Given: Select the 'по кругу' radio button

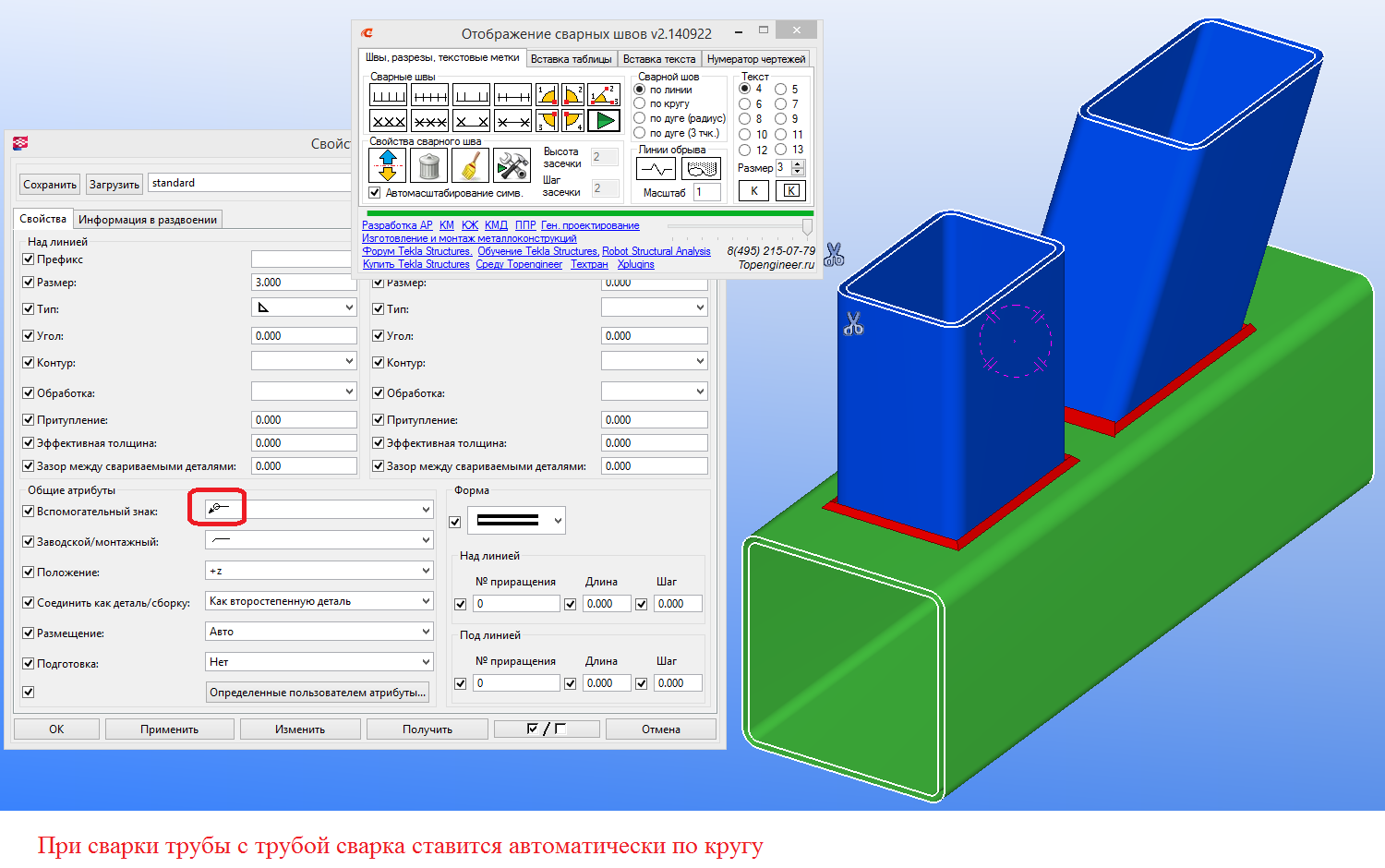Looking at the screenshot, I should [x=640, y=103].
